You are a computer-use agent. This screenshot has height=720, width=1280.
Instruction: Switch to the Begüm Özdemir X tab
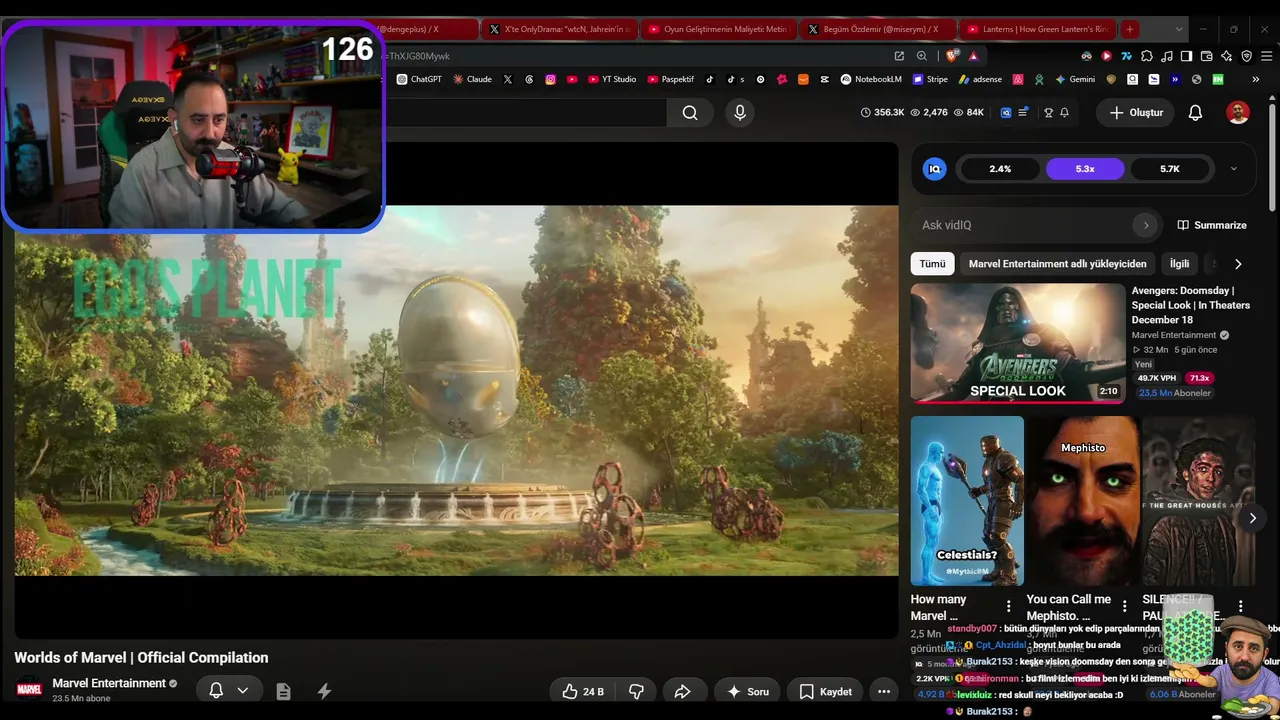pos(877,29)
